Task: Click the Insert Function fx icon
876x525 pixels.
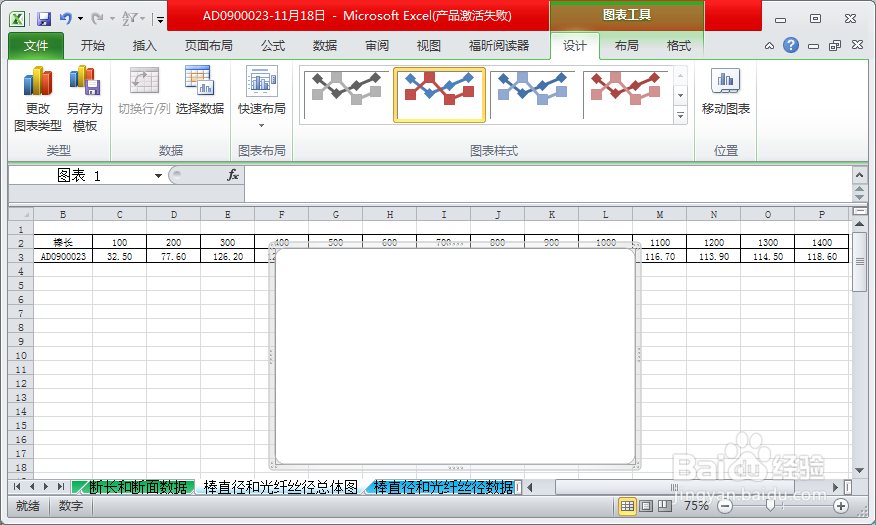Action: [x=233, y=175]
